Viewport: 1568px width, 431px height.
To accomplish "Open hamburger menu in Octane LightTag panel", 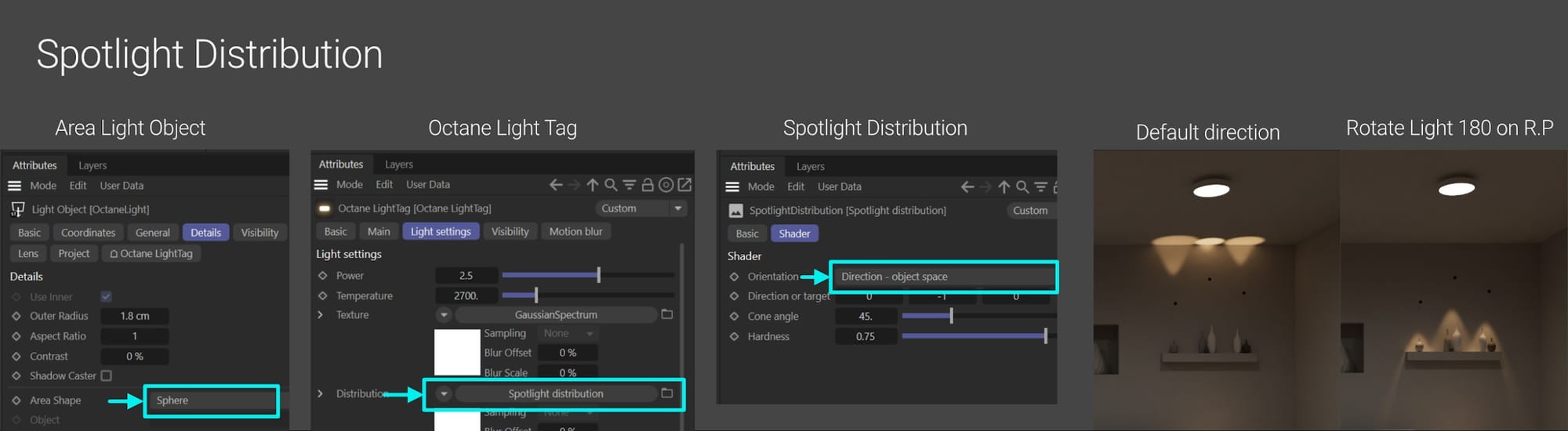I will 321,185.
